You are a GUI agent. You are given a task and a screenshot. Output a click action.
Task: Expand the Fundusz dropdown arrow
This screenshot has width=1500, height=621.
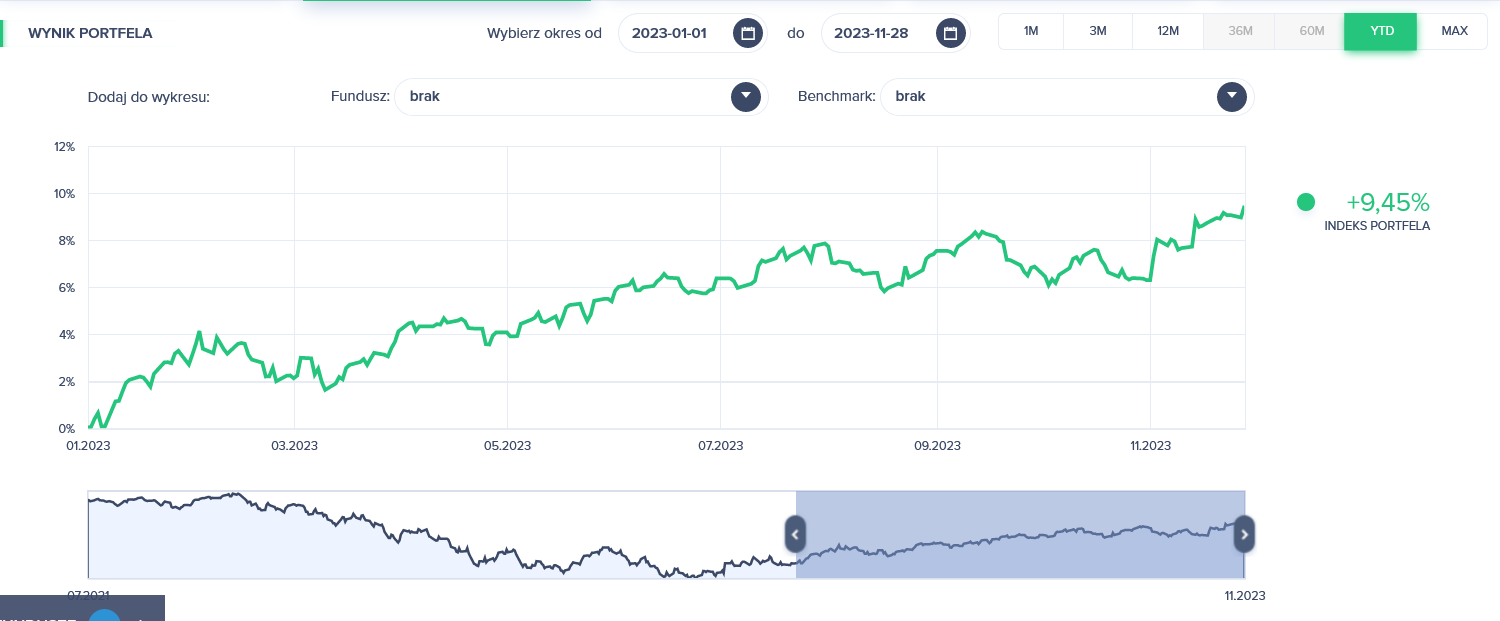[746, 97]
